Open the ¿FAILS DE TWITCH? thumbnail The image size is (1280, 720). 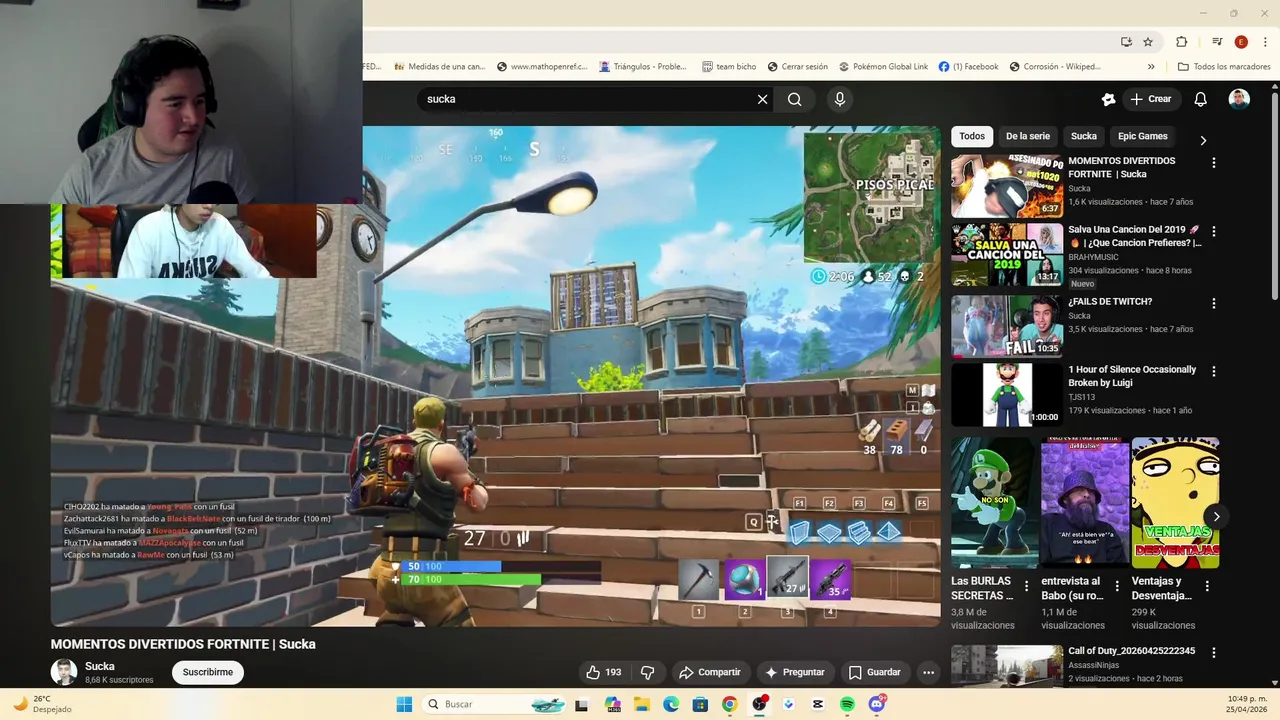tap(1007, 326)
